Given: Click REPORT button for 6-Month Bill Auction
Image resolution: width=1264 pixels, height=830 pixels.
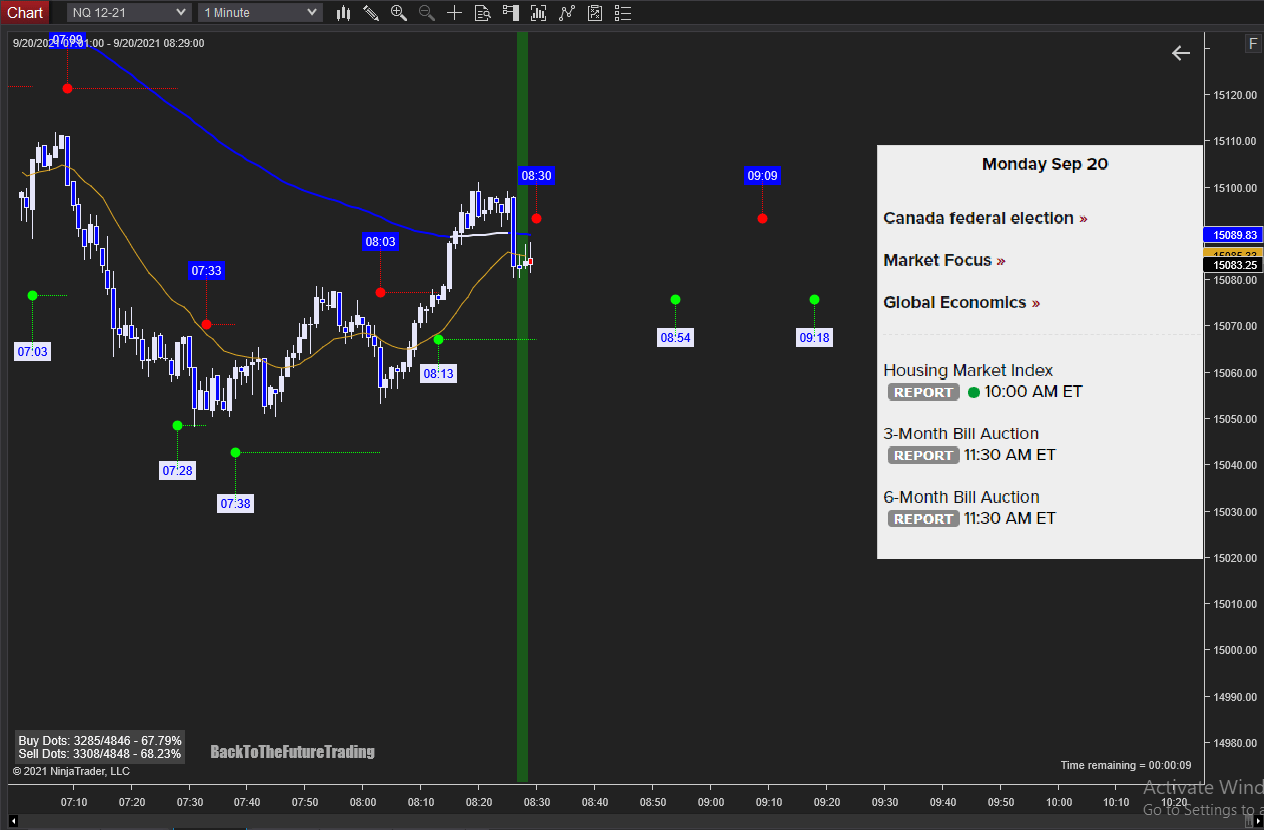Looking at the screenshot, I should (924, 519).
